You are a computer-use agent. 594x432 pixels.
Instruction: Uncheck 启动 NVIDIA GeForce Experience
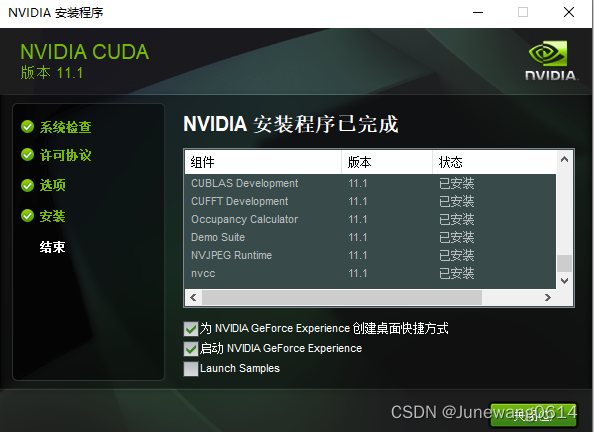pos(191,349)
